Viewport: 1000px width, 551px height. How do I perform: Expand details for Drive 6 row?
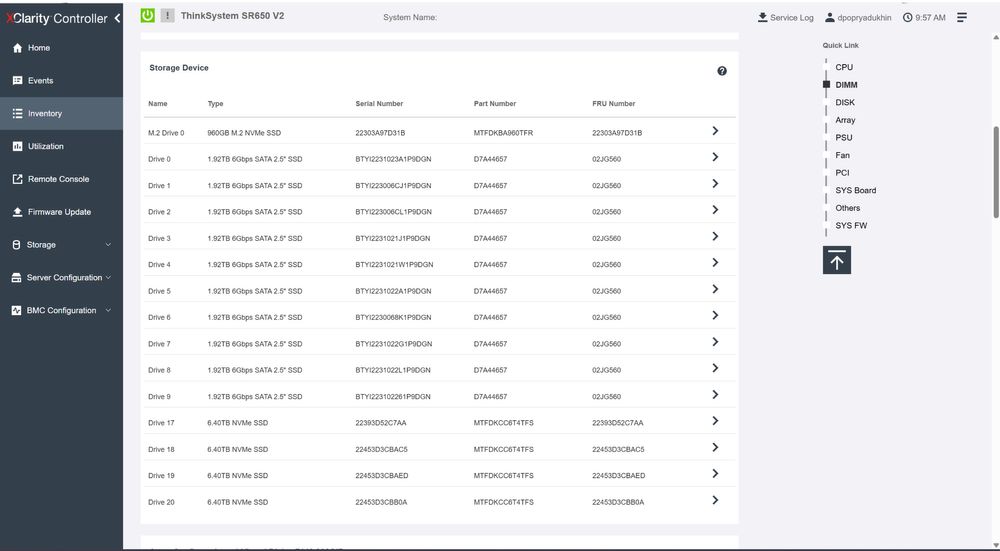click(715, 316)
